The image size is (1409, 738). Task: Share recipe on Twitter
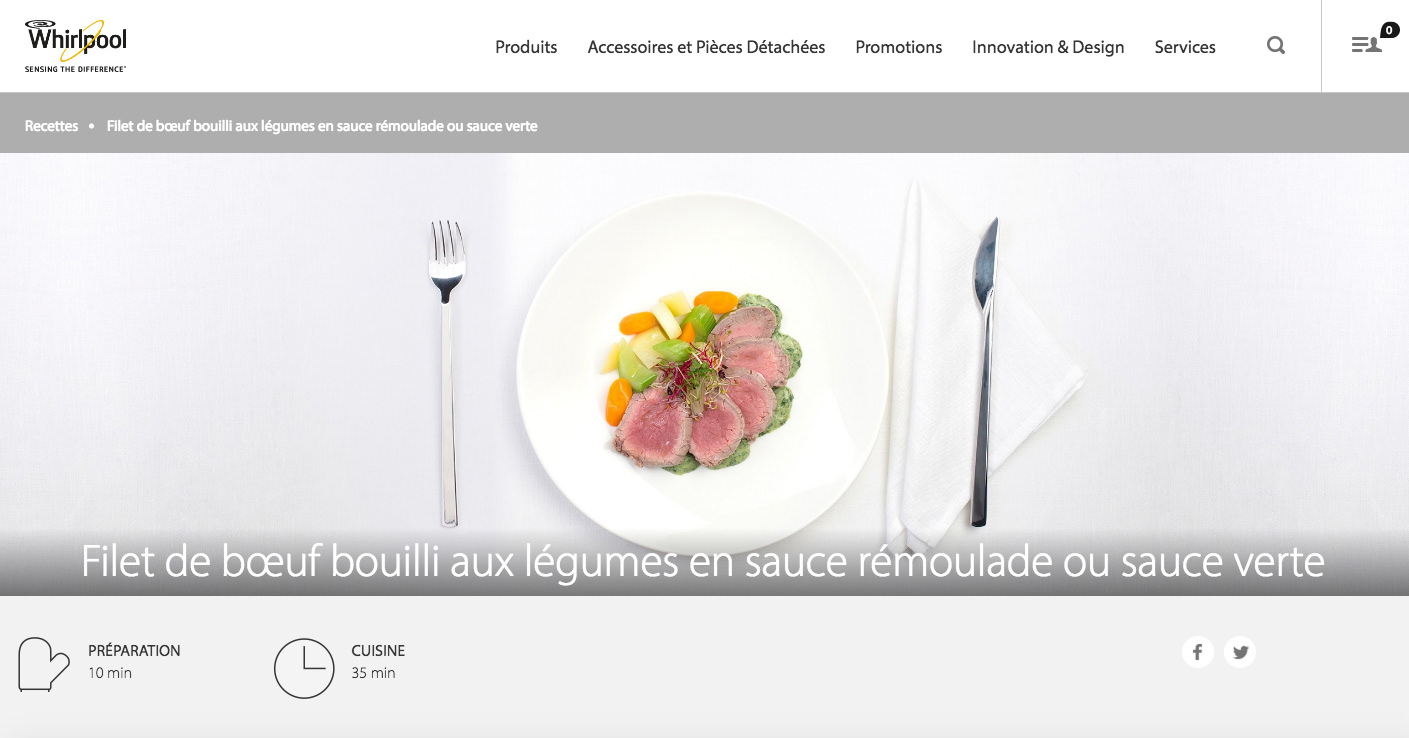point(1240,652)
